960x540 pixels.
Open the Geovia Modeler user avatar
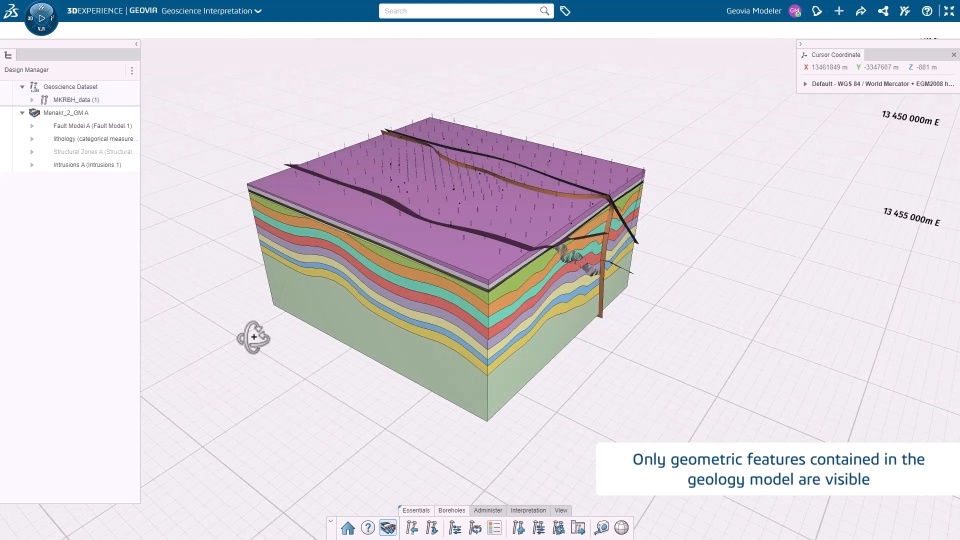point(795,11)
